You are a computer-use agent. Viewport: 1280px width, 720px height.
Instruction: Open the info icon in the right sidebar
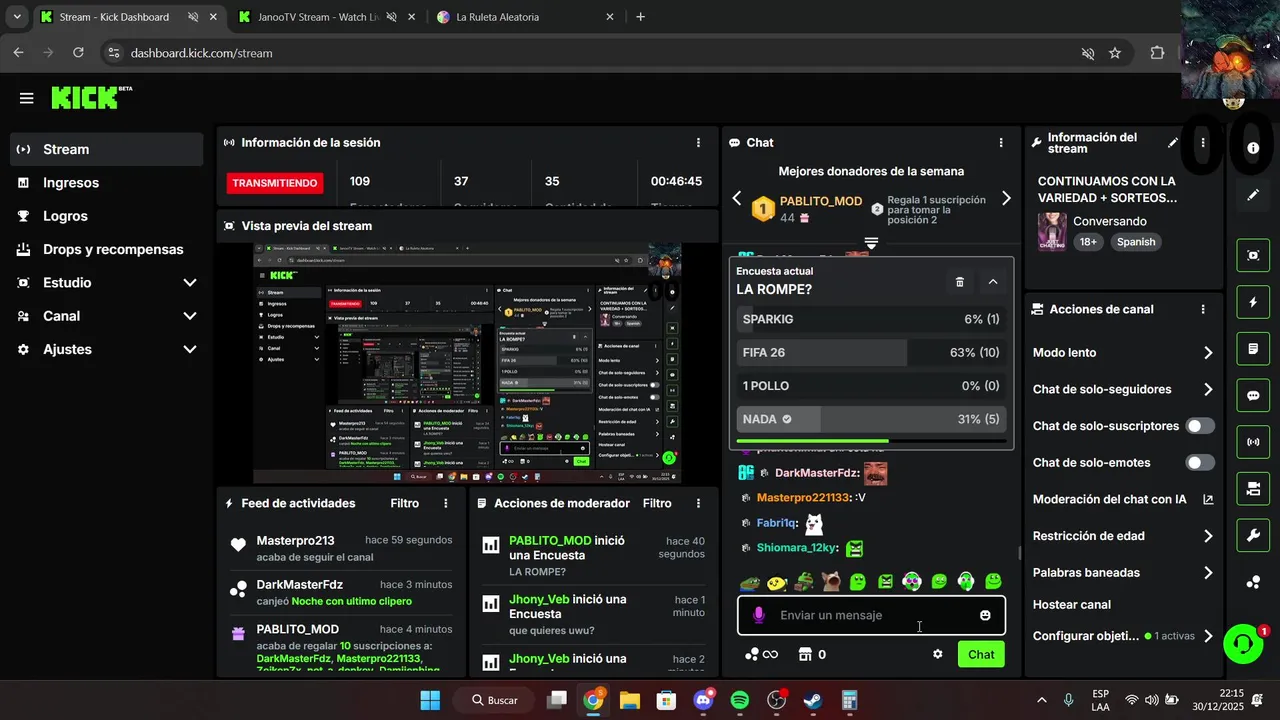tap(1253, 147)
